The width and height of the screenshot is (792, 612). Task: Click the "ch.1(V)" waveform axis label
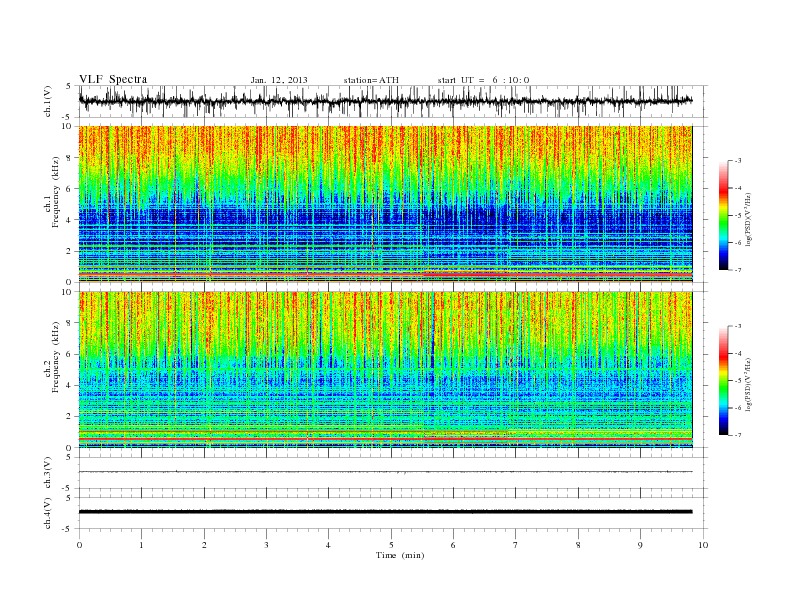click(48, 101)
